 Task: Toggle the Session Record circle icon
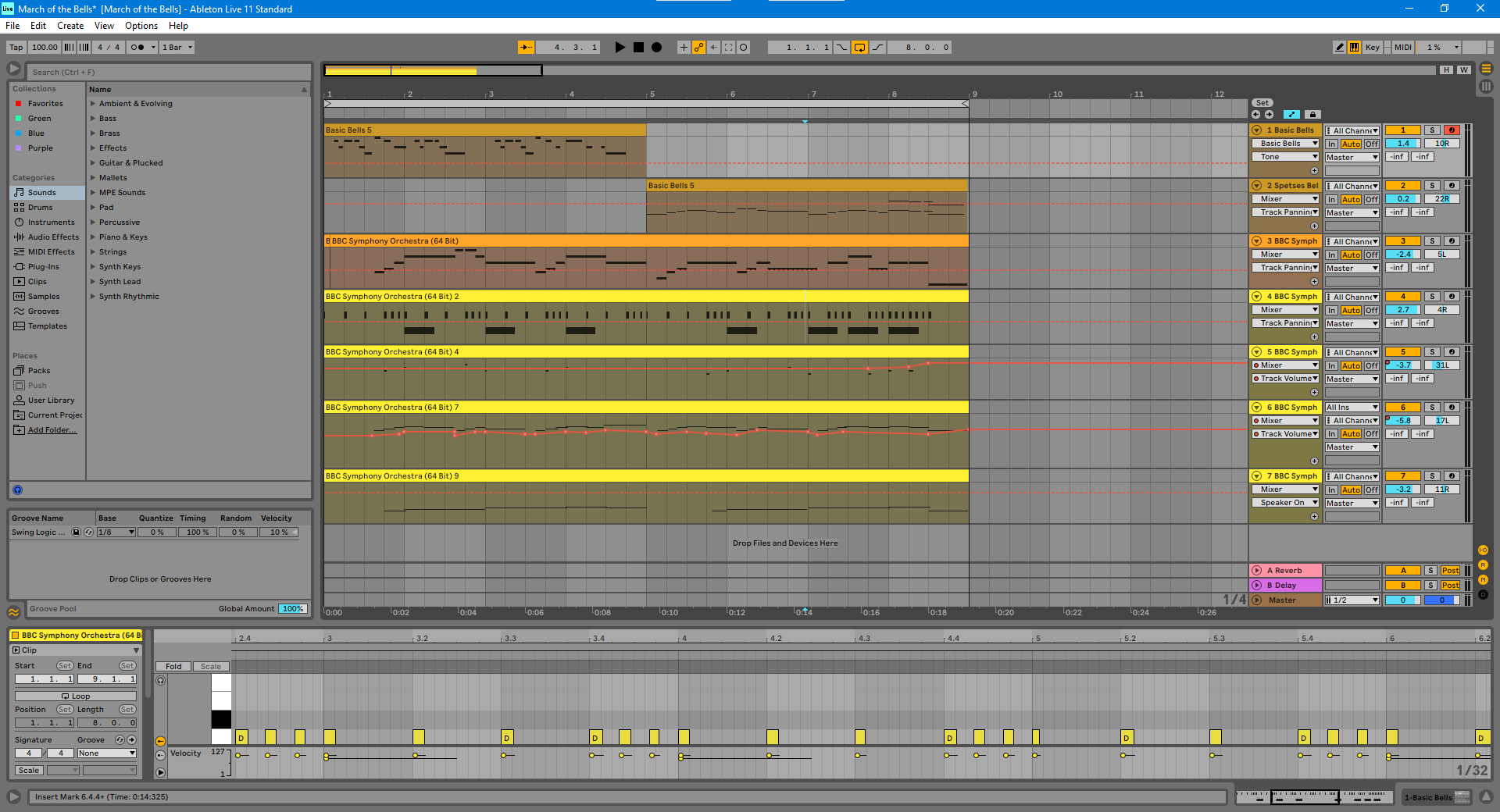(x=743, y=48)
